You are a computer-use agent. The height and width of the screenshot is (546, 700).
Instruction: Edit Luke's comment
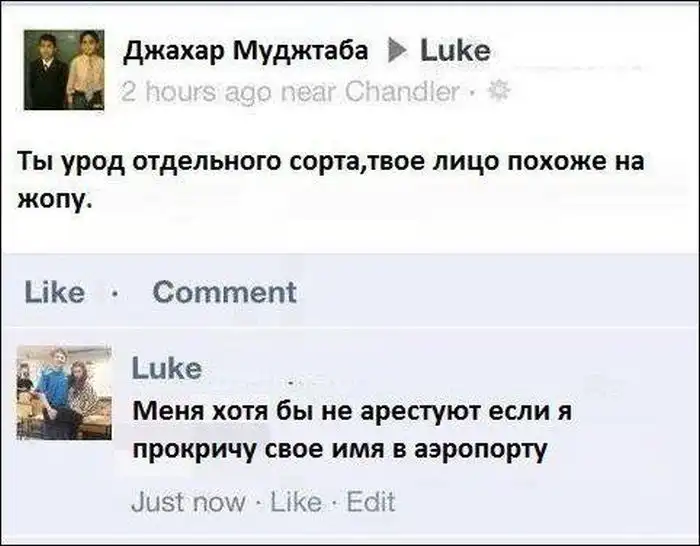tap(371, 502)
